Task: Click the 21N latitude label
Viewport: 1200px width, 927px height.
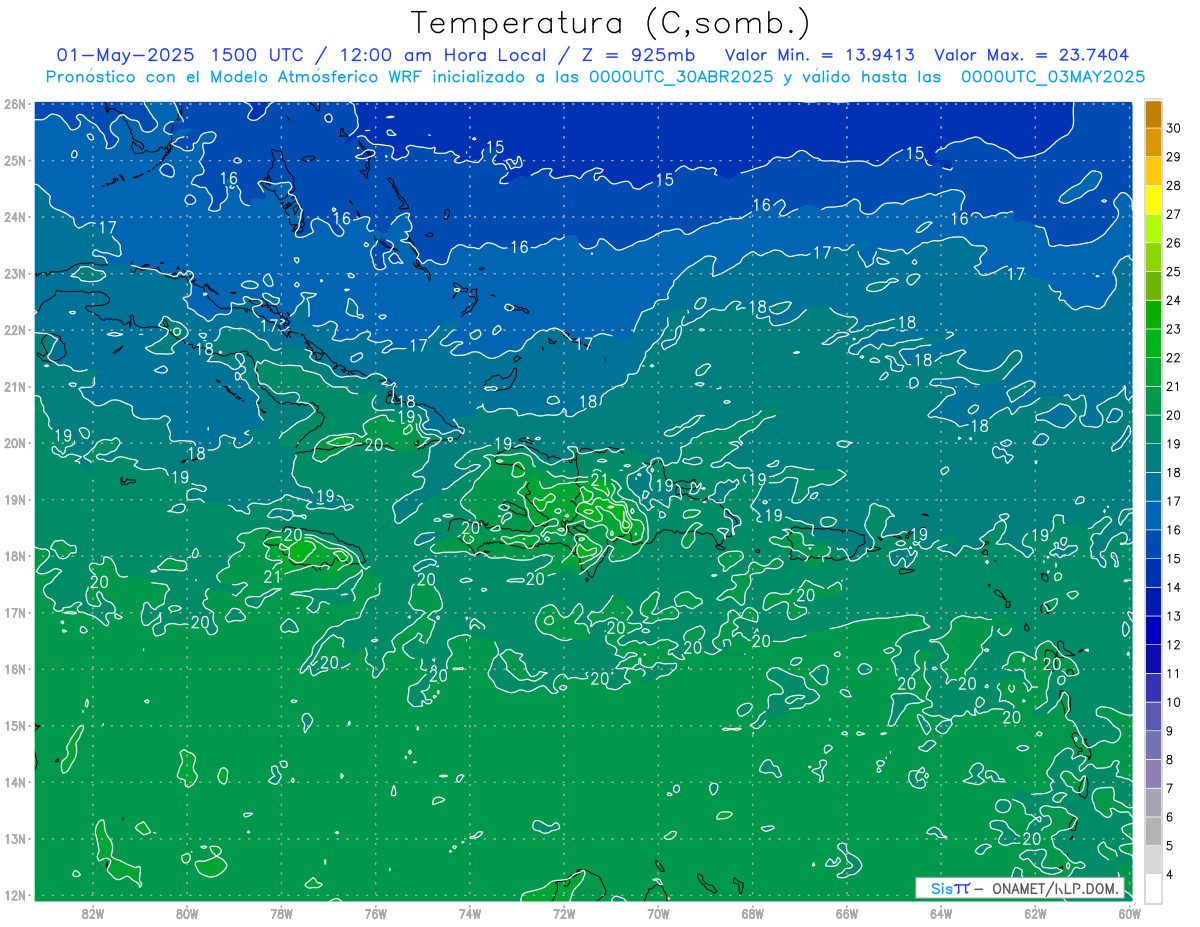Action: tap(14, 386)
